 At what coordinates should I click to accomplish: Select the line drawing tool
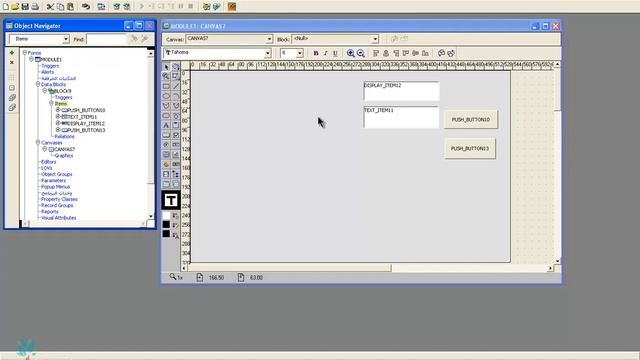(x=176, y=86)
